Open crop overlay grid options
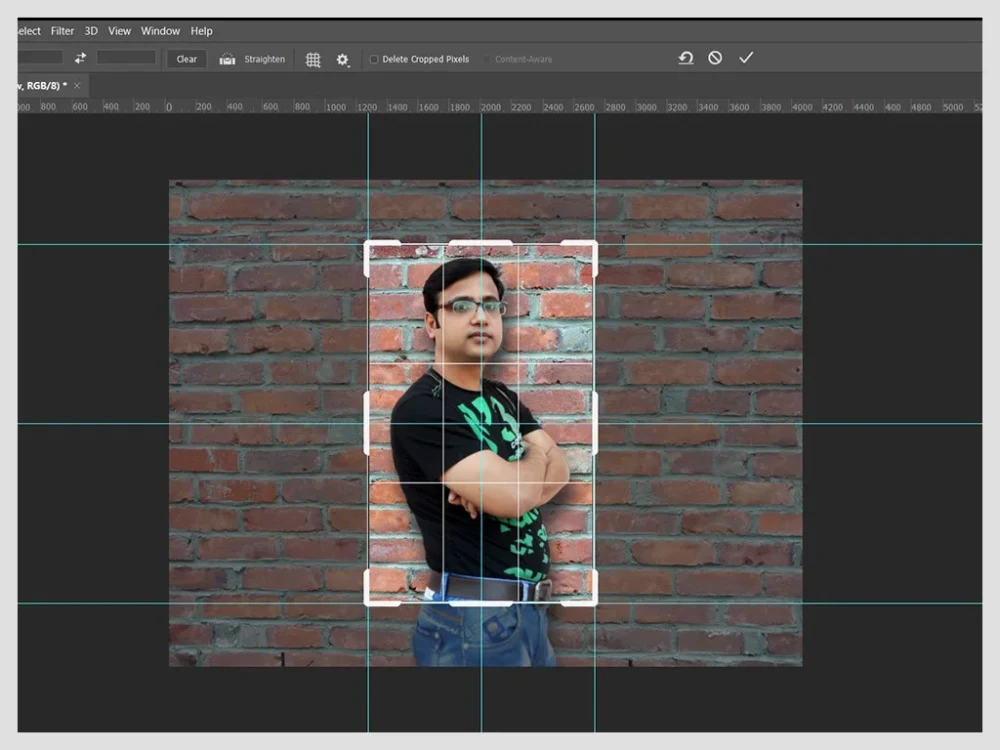 pyautogui.click(x=313, y=59)
